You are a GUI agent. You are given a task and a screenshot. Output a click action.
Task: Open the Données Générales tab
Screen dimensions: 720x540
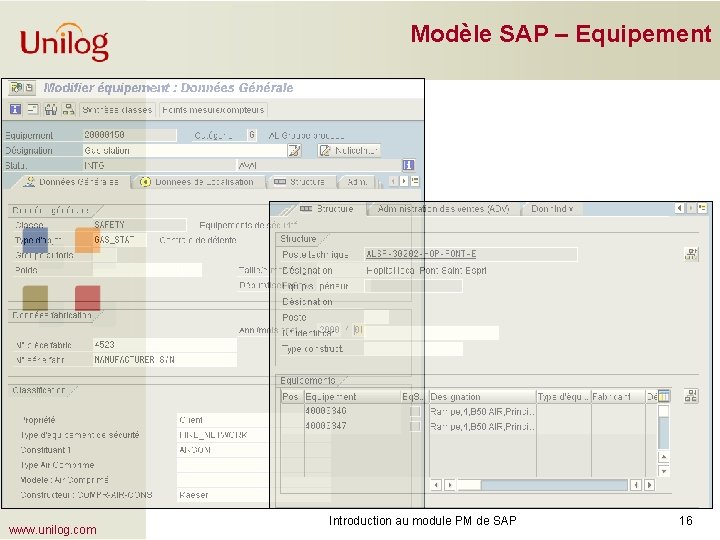(x=72, y=182)
